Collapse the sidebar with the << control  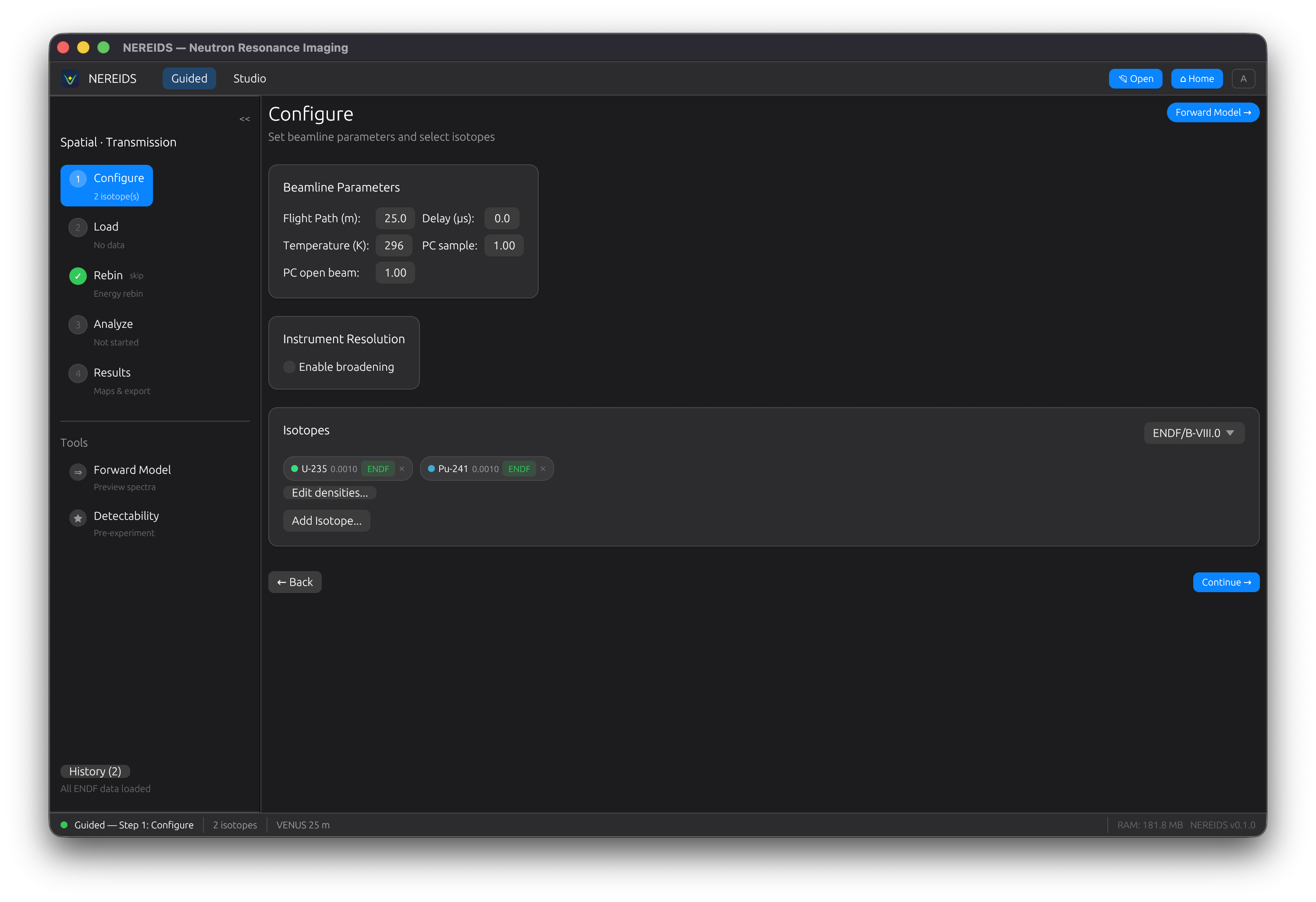point(244,119)
